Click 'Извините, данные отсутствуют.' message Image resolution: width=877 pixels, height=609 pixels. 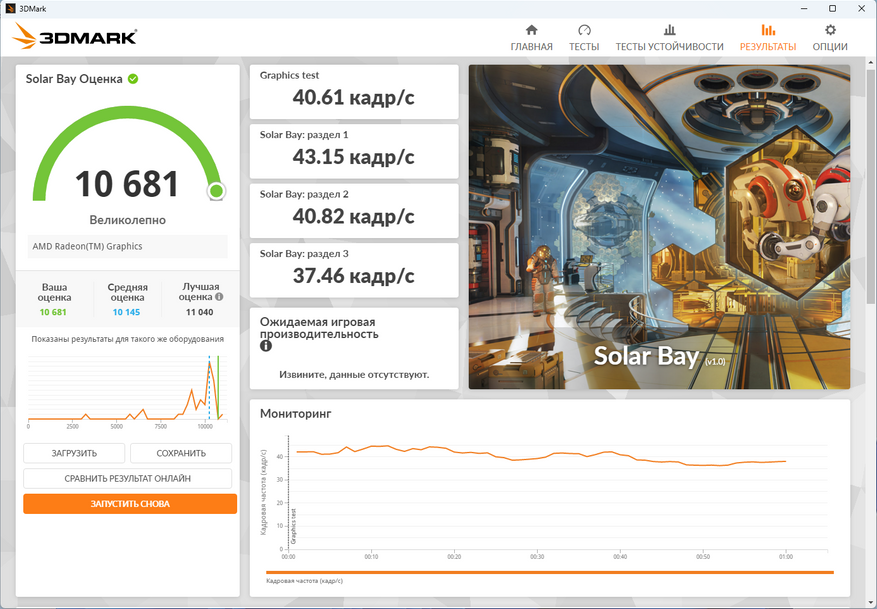coord(354,375)
